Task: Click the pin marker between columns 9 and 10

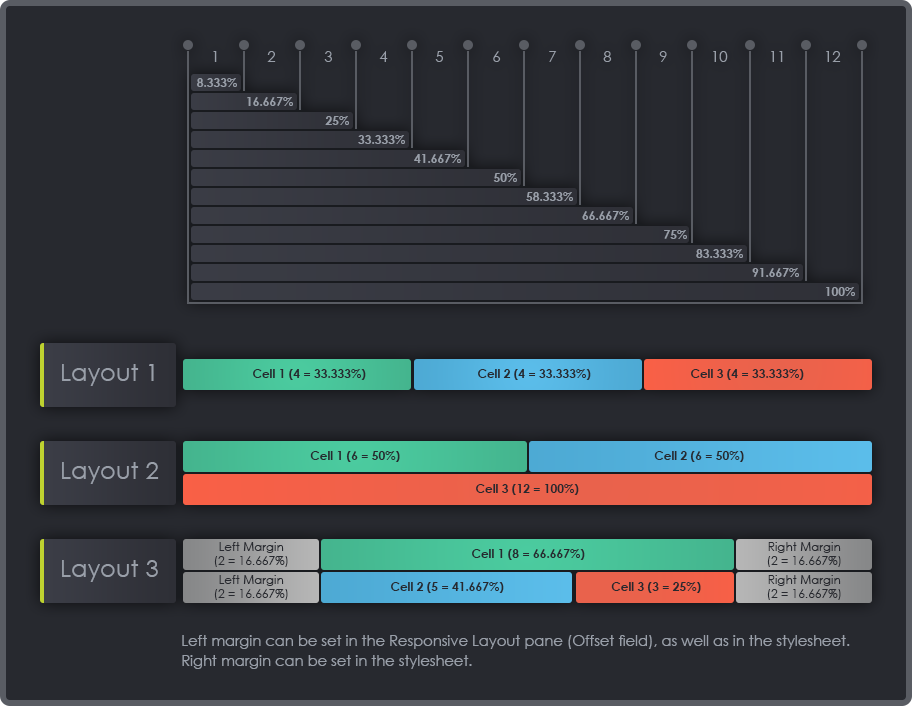Action: 692,45
